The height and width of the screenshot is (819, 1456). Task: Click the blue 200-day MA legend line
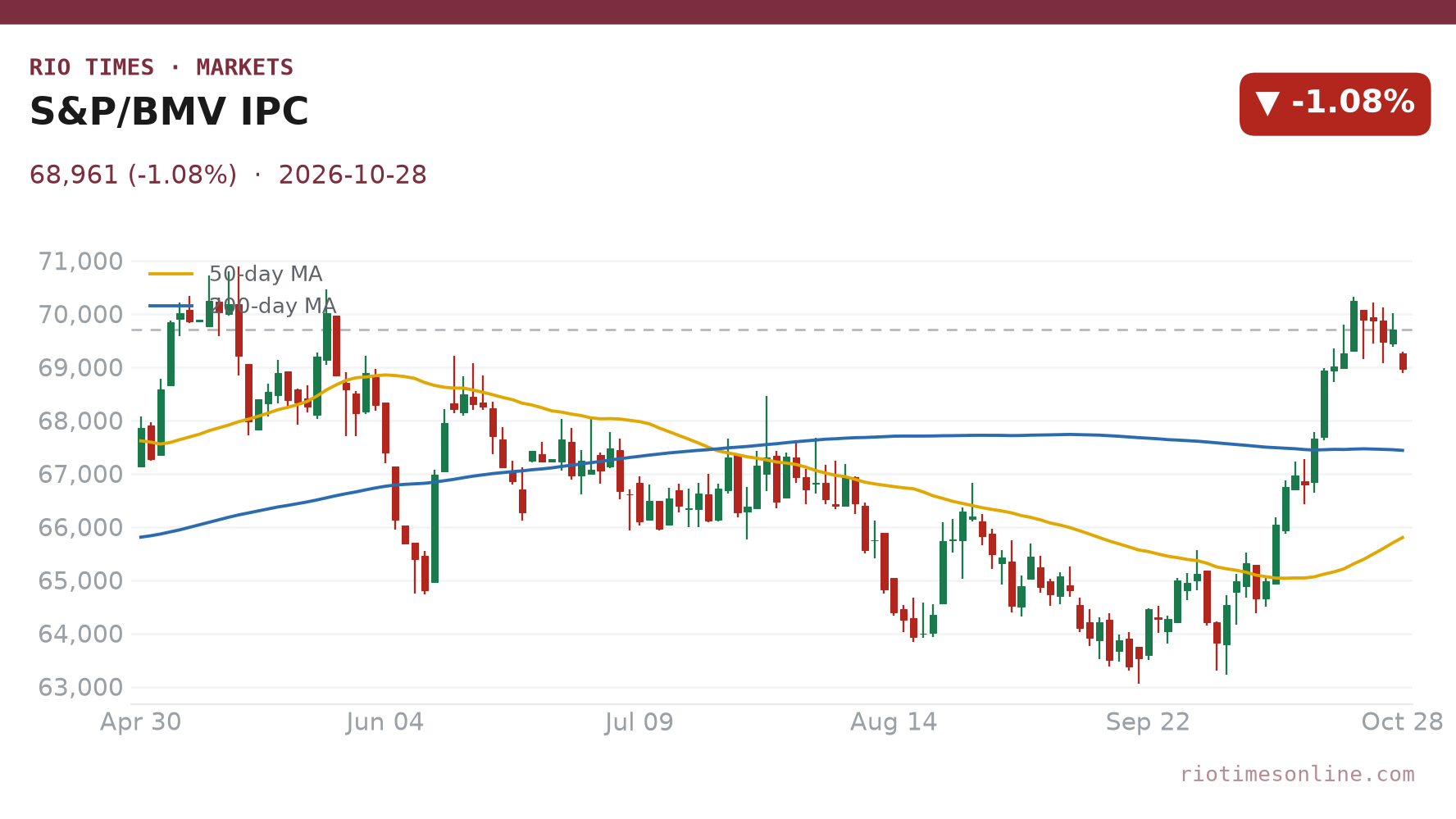click(x=171, y=306)
